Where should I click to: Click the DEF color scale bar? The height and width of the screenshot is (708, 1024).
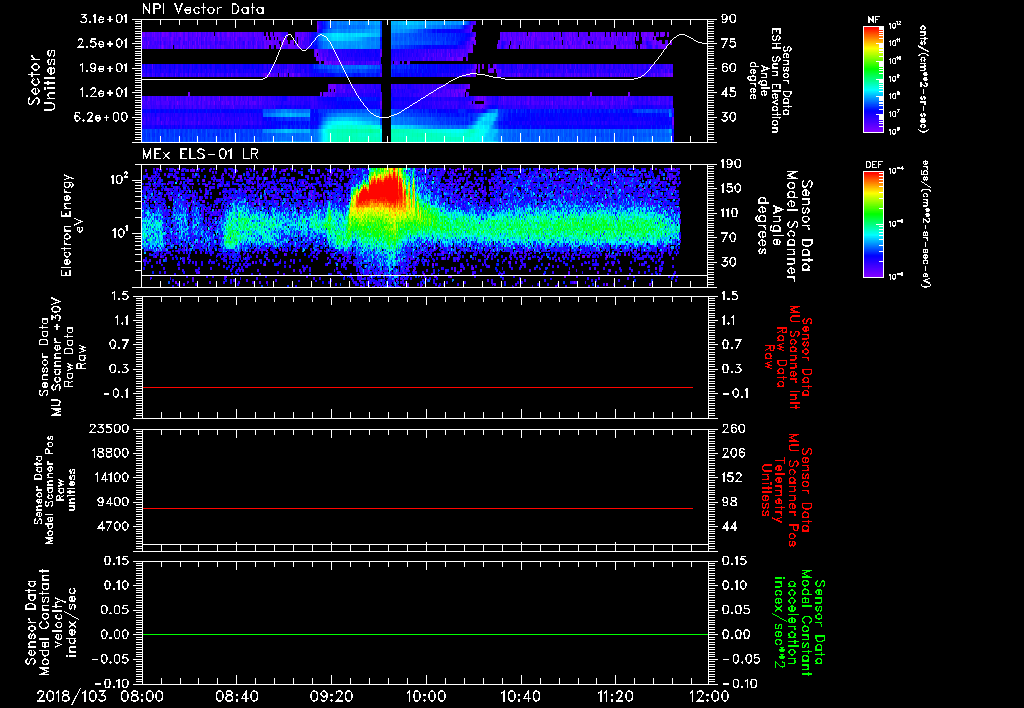tap(873, 224)
